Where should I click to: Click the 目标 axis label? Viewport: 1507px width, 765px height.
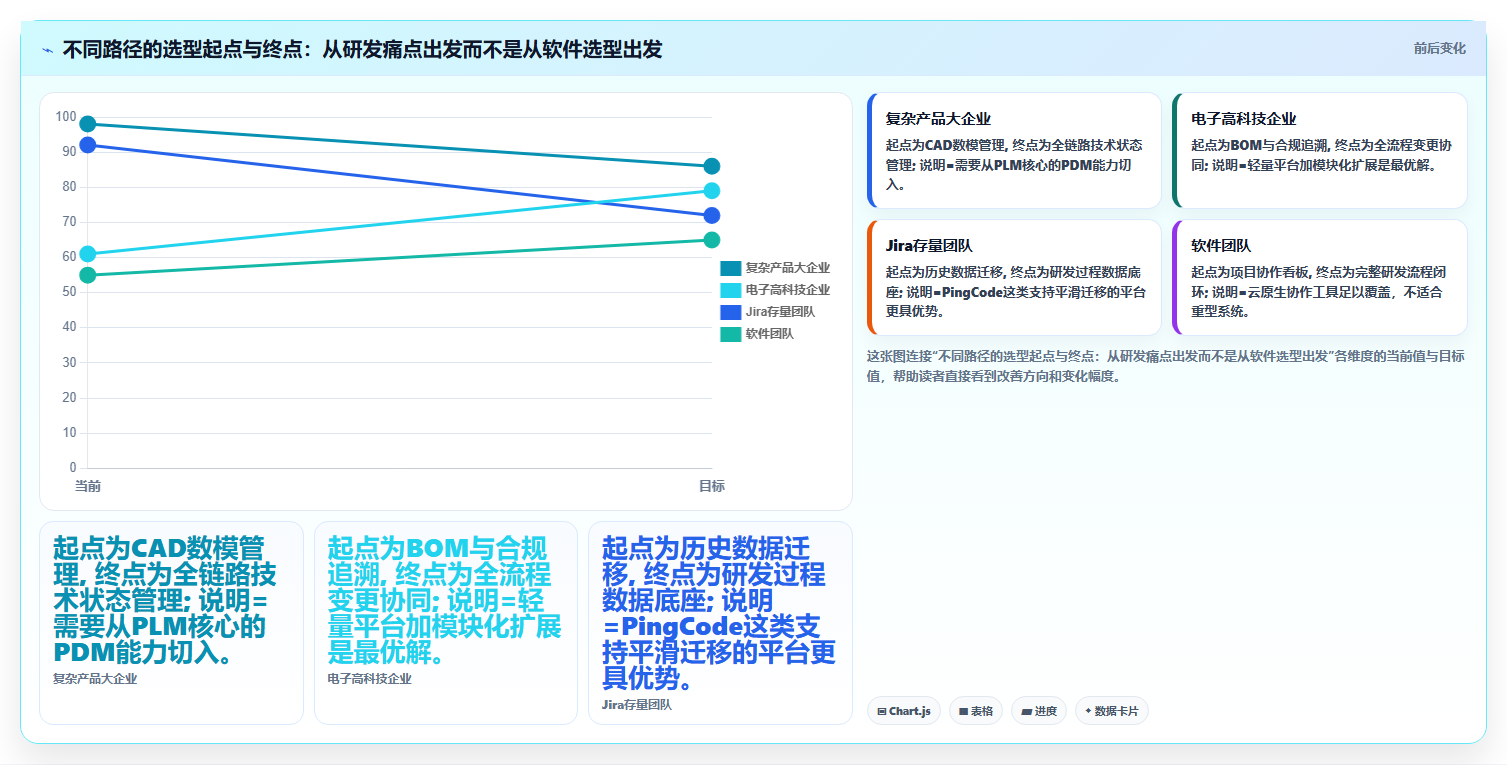coord(712,486)
